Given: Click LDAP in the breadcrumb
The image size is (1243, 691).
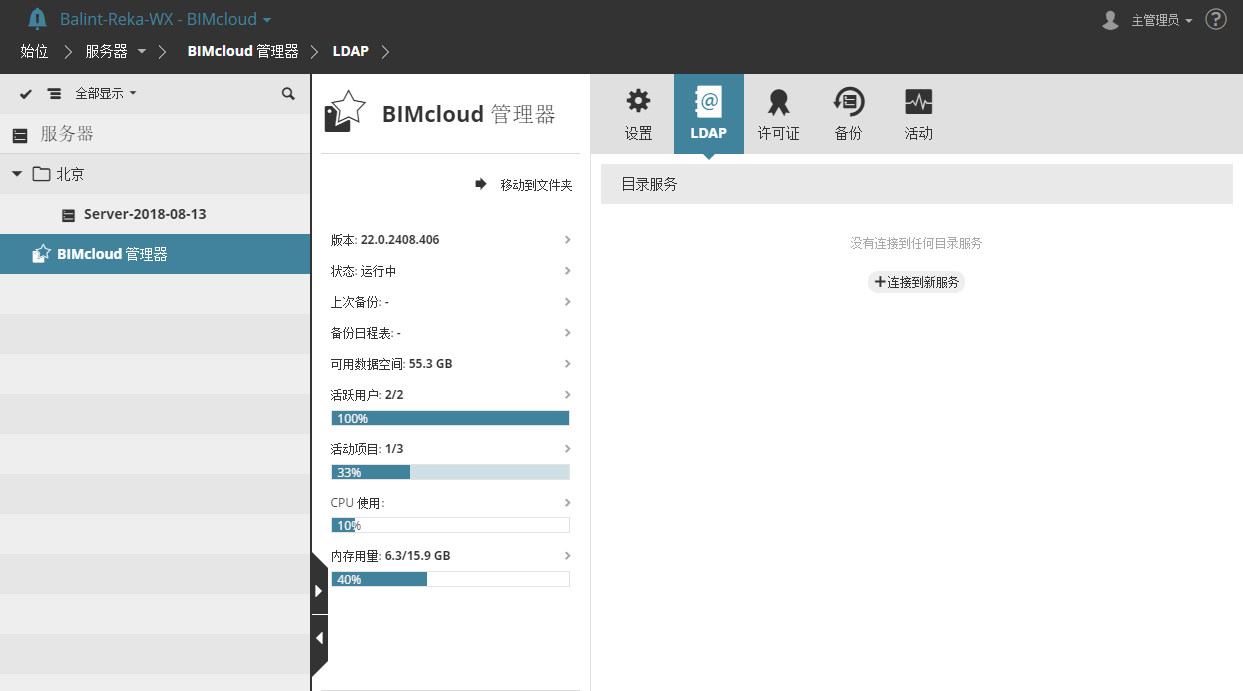Looking at the screenshot, I should pyautogui.click(x=351, y=51).
